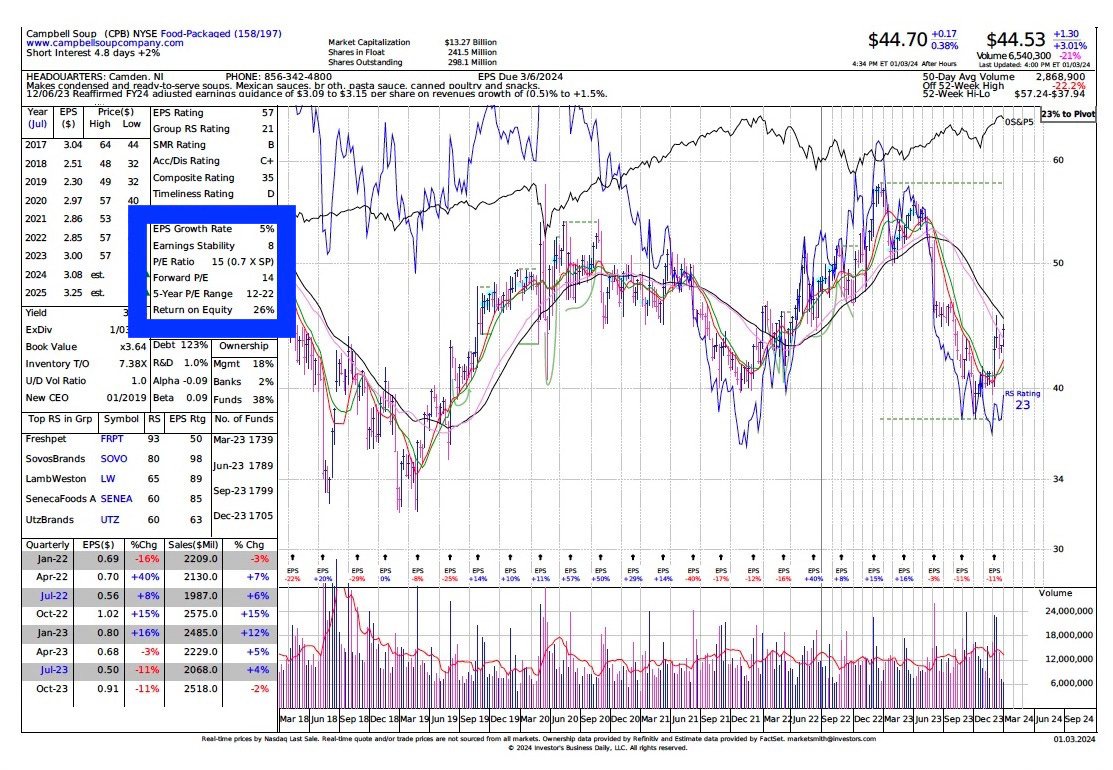The height and width of the screenshot is (770, 1113).
Task: Click the Apr-22 sales value 2130.0
Action: click(x=202, y=577)
